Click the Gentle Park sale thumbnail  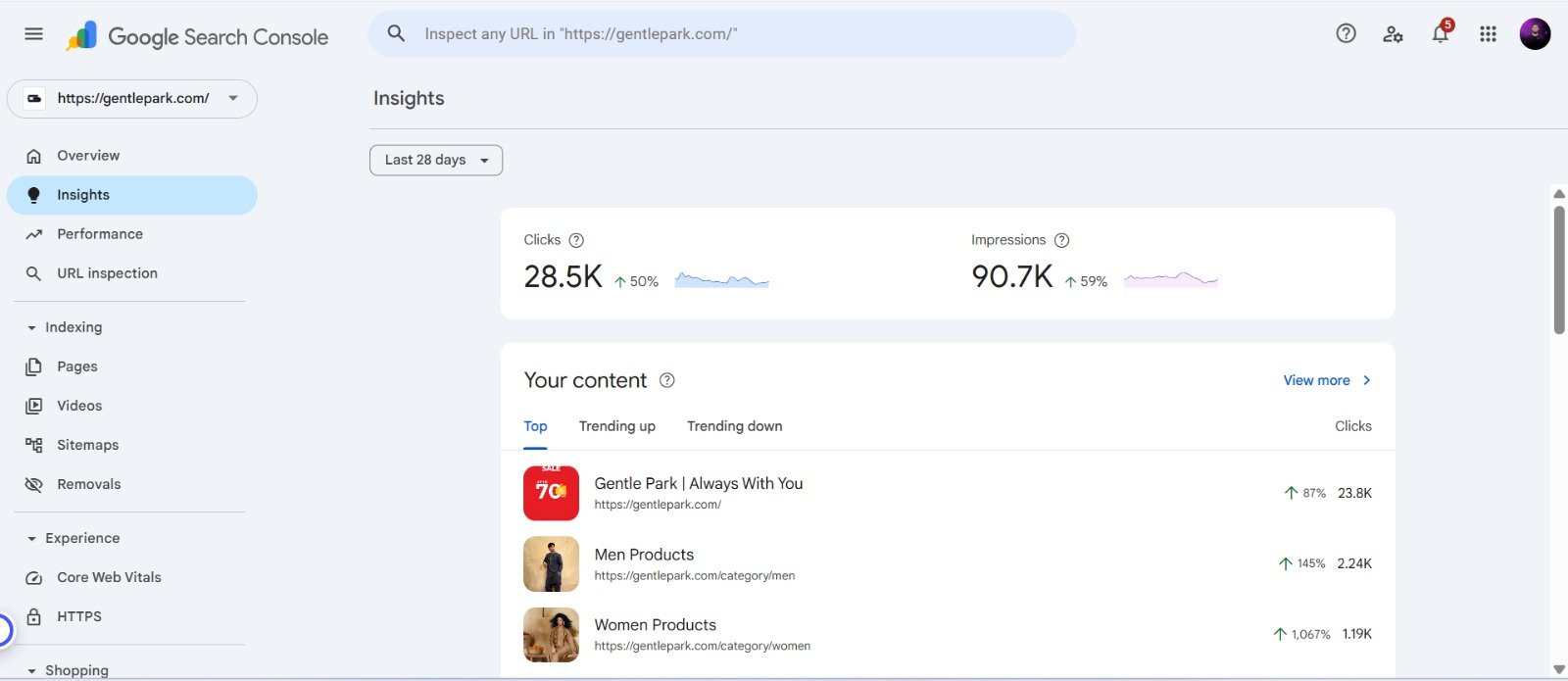click(x=551, y=493)
